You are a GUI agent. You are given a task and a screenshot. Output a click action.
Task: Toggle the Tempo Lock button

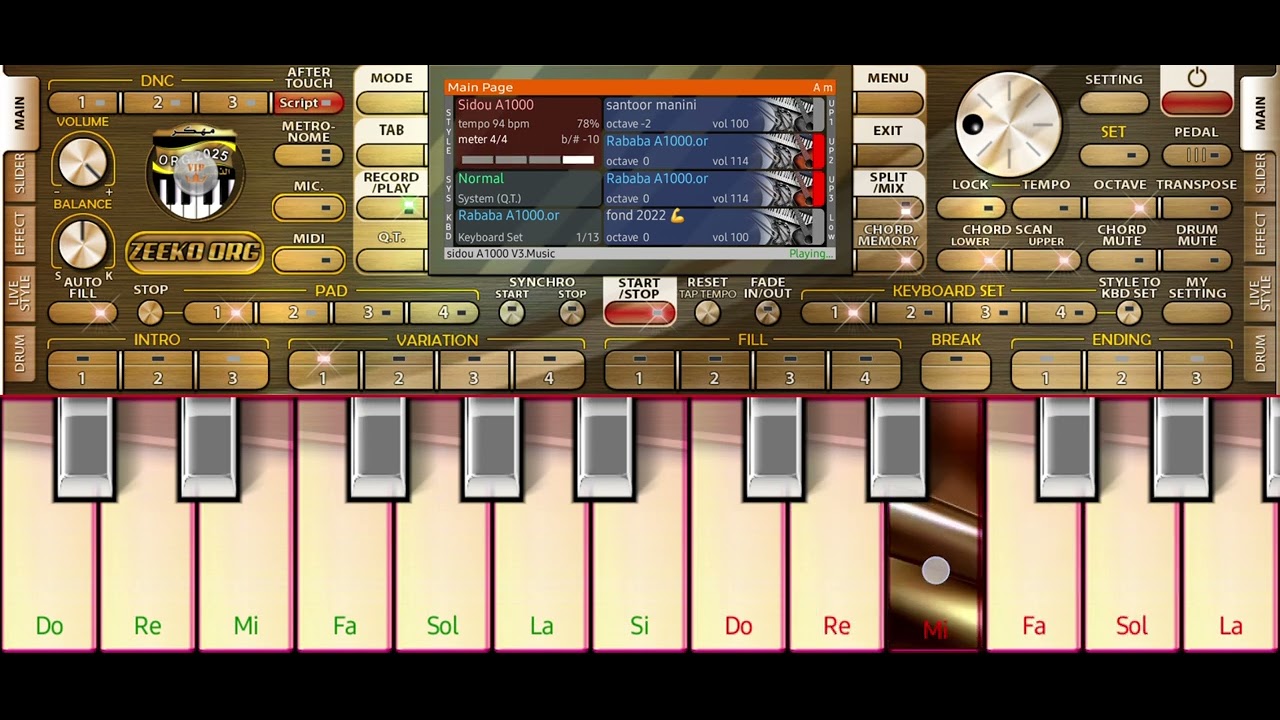(x=971, y=208)
